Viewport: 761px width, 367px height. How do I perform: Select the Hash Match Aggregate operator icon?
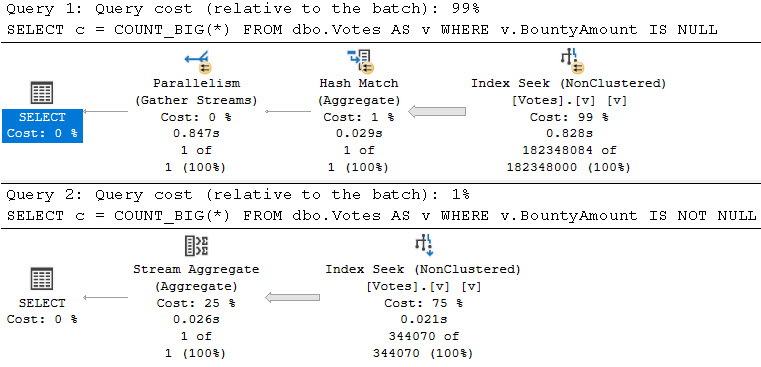tap(360, 61)
